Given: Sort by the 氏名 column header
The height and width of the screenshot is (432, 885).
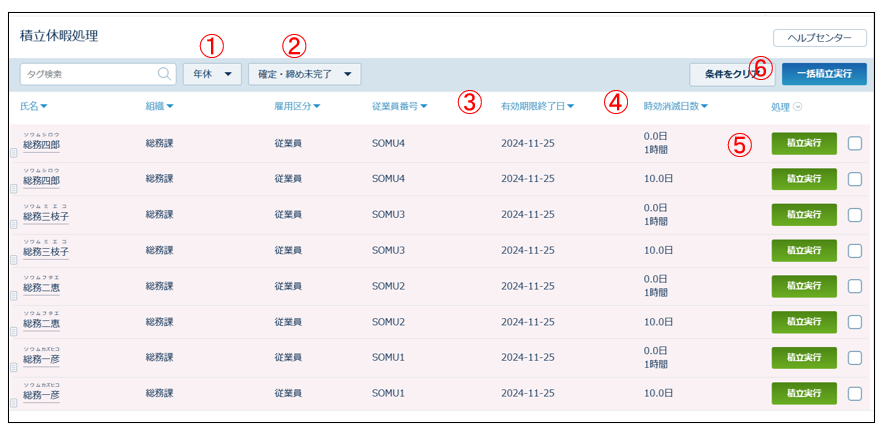Looking at the screenshot, I should (33, 106).
